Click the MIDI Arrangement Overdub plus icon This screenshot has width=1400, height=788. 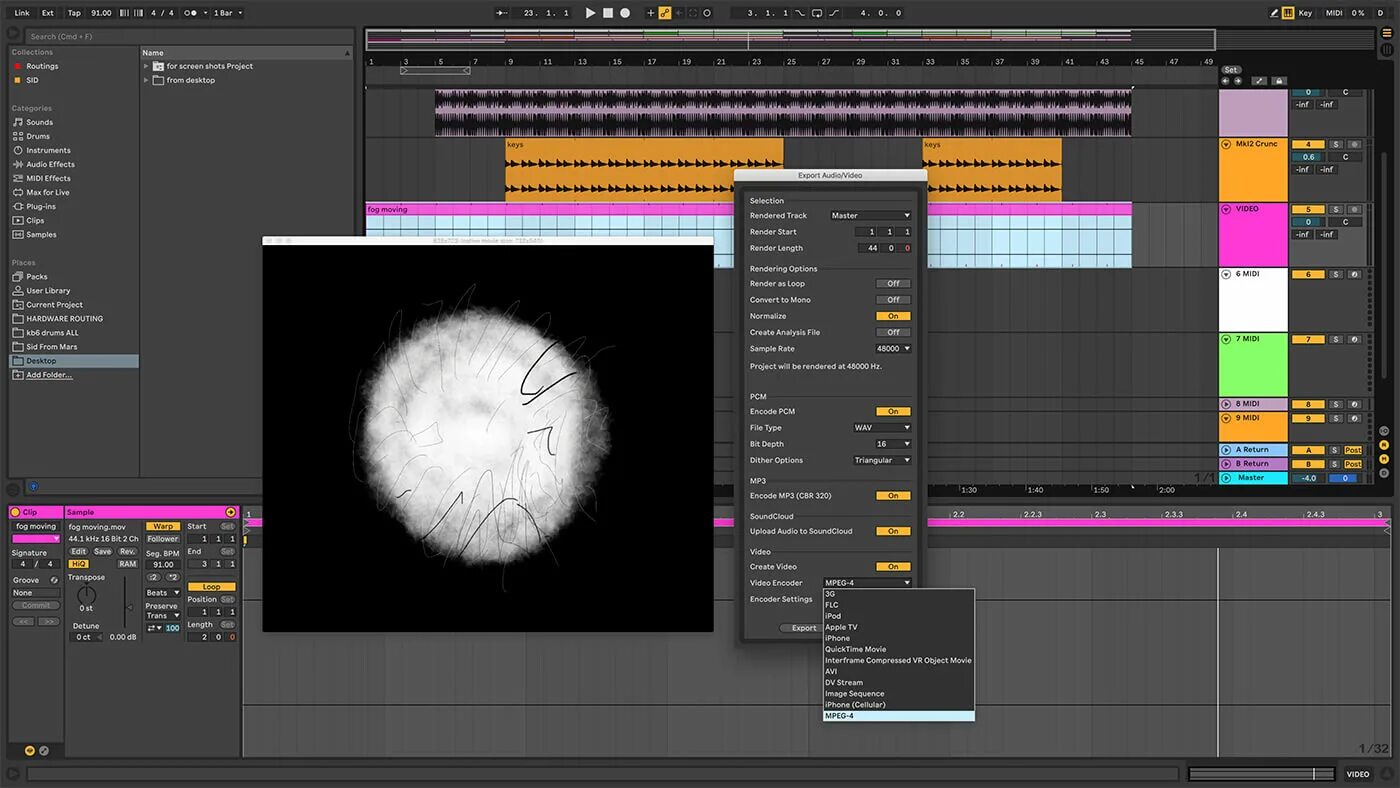[x=650, y=13]
